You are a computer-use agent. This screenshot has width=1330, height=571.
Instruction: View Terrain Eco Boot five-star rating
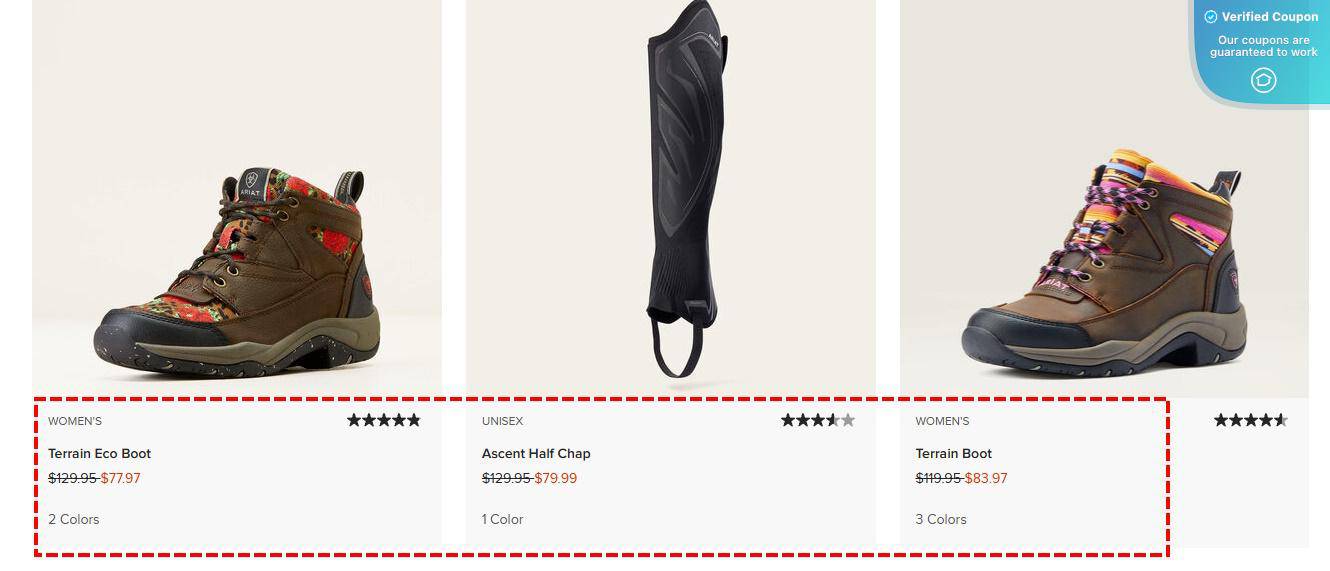tap(384, 420)
